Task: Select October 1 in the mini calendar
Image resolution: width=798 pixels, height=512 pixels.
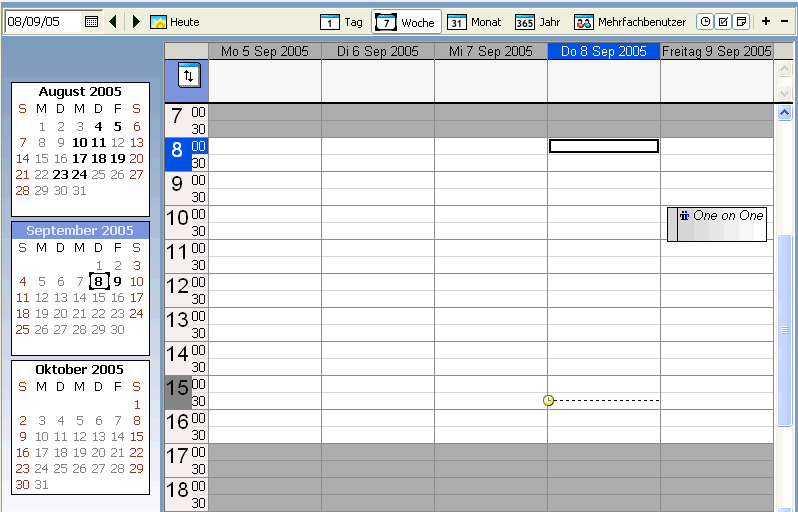Action: [x=137, y=405]
